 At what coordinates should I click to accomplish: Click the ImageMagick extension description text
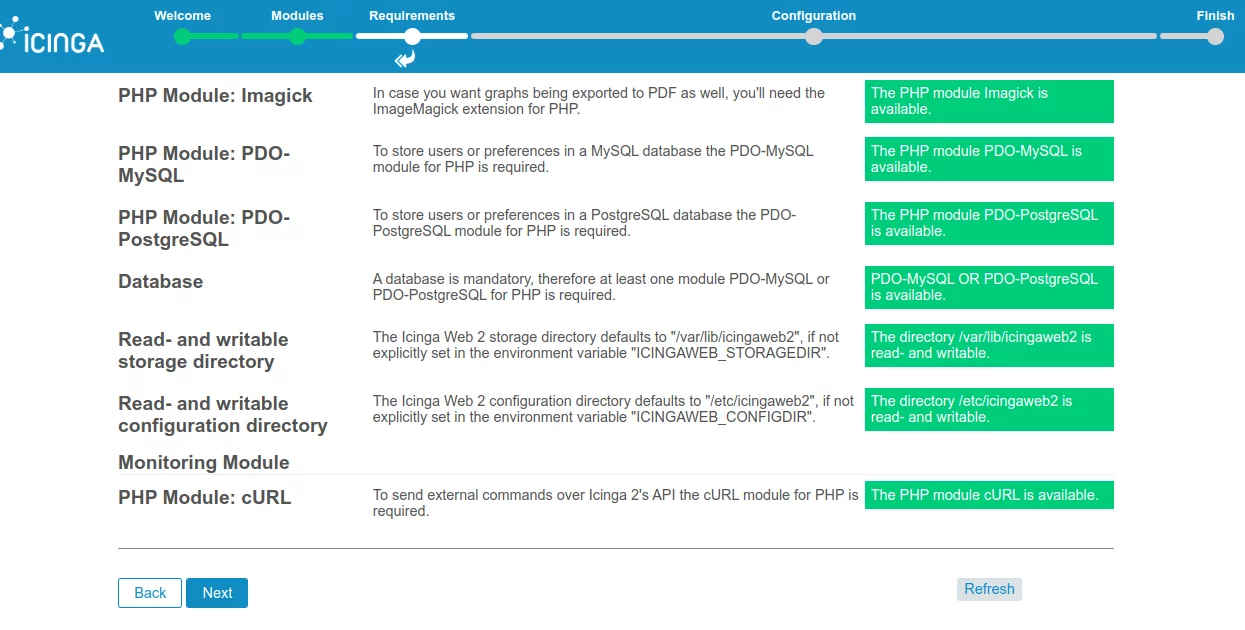(x=599, y=101)
